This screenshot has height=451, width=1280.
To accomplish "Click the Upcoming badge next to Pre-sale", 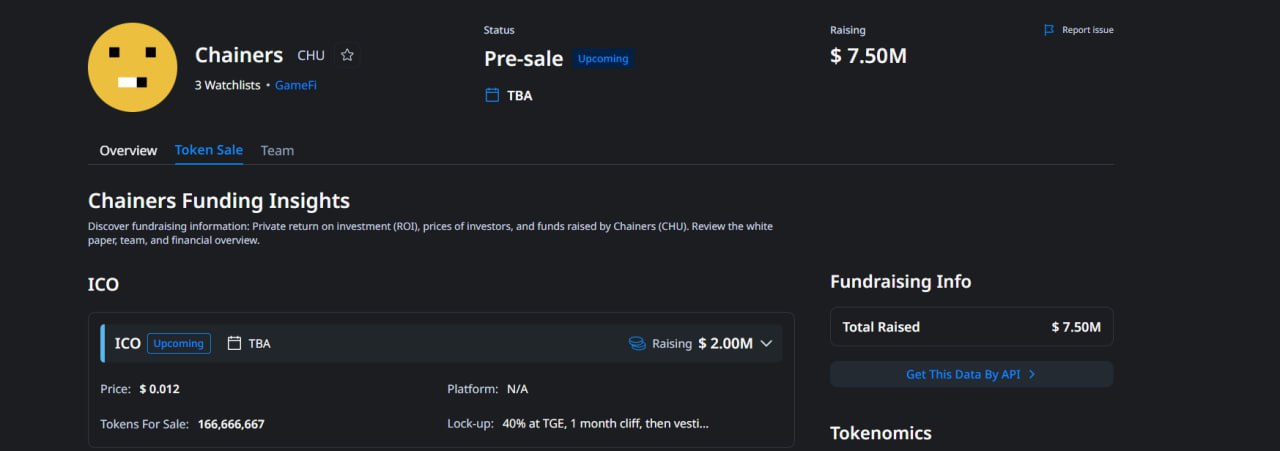I will [603, 59].
